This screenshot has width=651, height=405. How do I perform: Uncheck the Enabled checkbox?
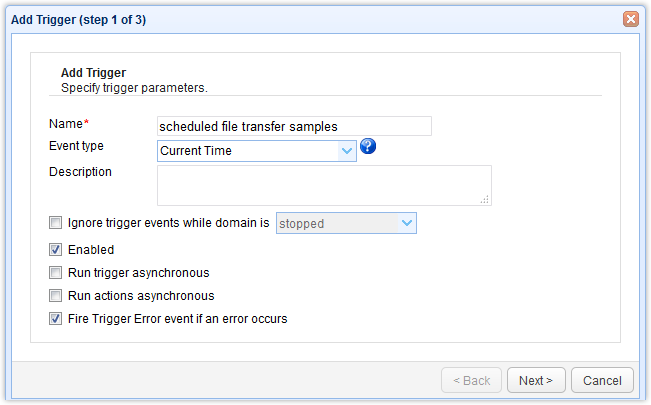55,249
